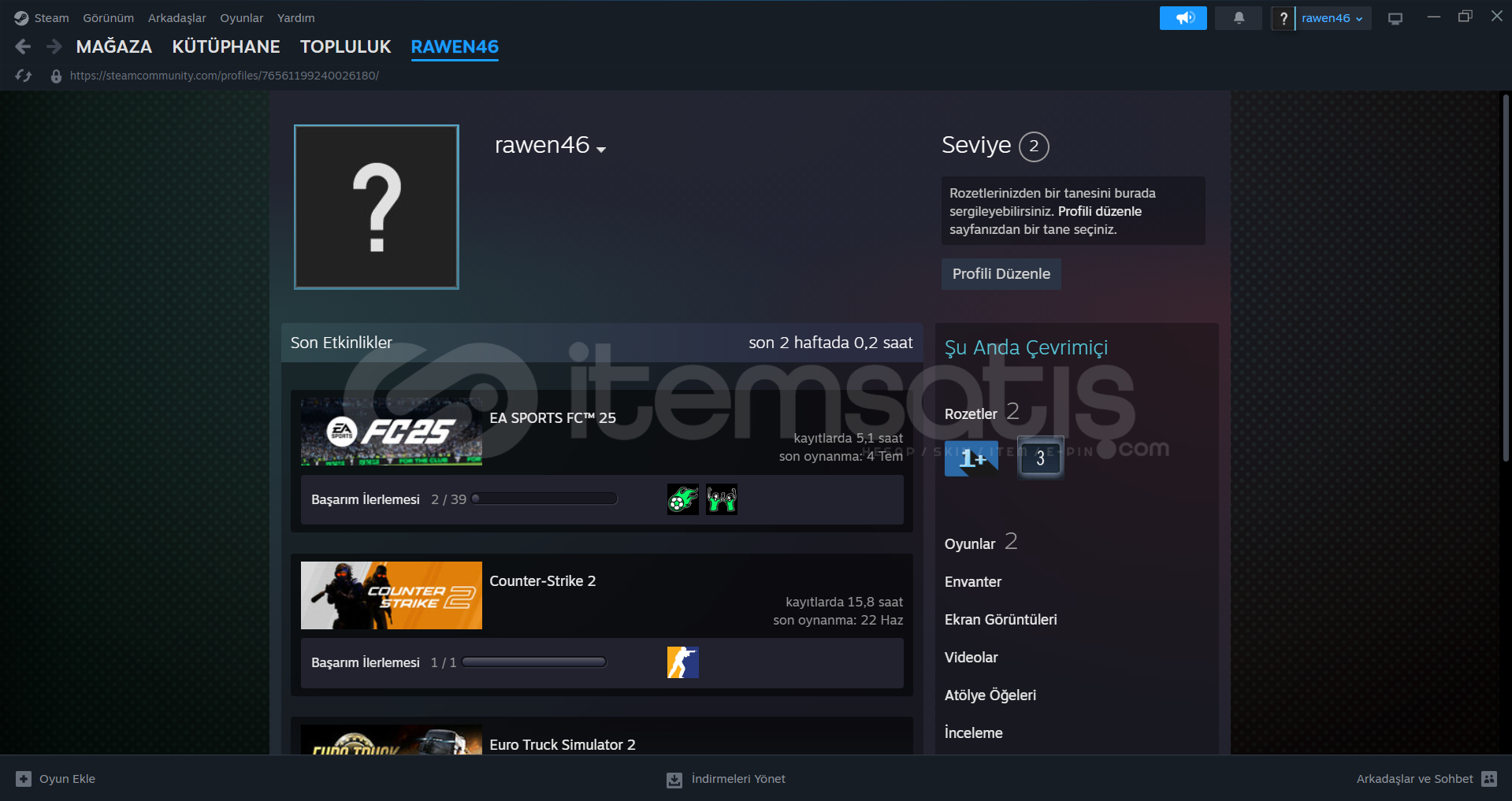Open the Arkadaşlar menu

tap(176, 18)
